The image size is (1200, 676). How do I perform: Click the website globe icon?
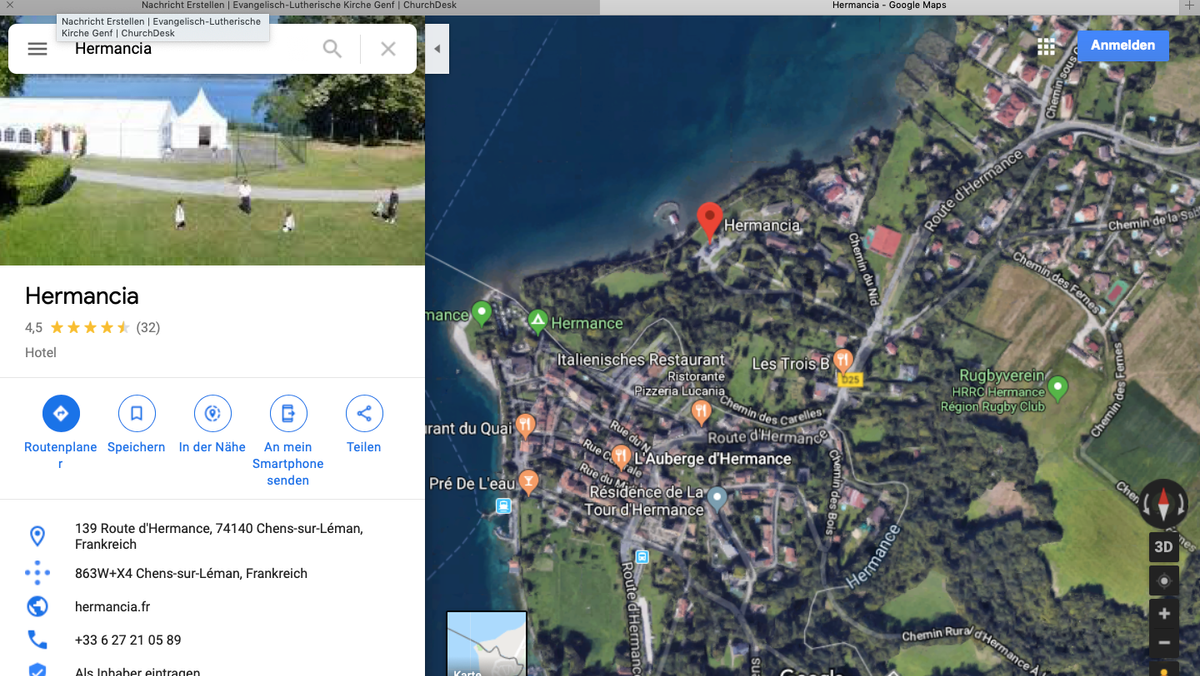[x=37, y=606]
